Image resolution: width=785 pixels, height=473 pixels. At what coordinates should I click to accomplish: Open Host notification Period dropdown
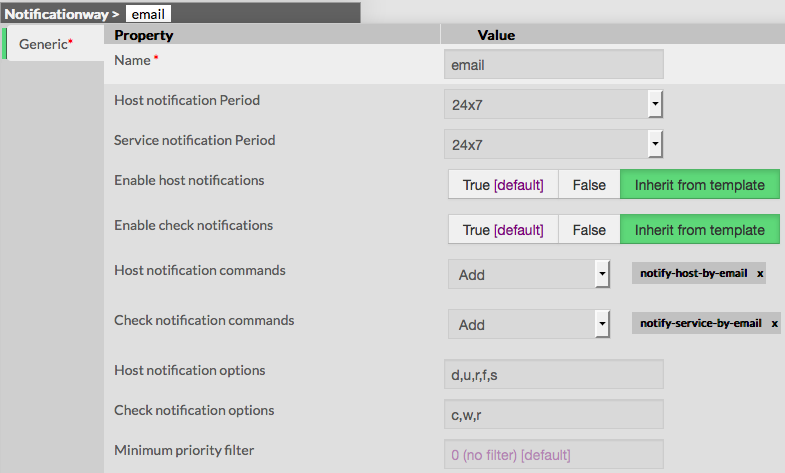click(655, 103)
